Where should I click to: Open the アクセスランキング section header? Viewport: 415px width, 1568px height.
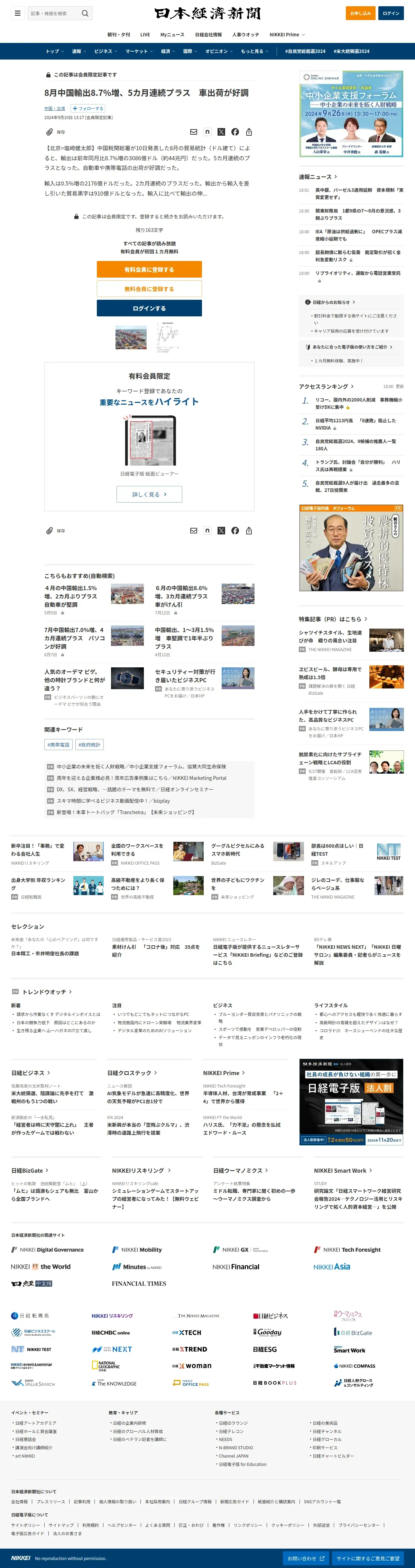[326, 387]
